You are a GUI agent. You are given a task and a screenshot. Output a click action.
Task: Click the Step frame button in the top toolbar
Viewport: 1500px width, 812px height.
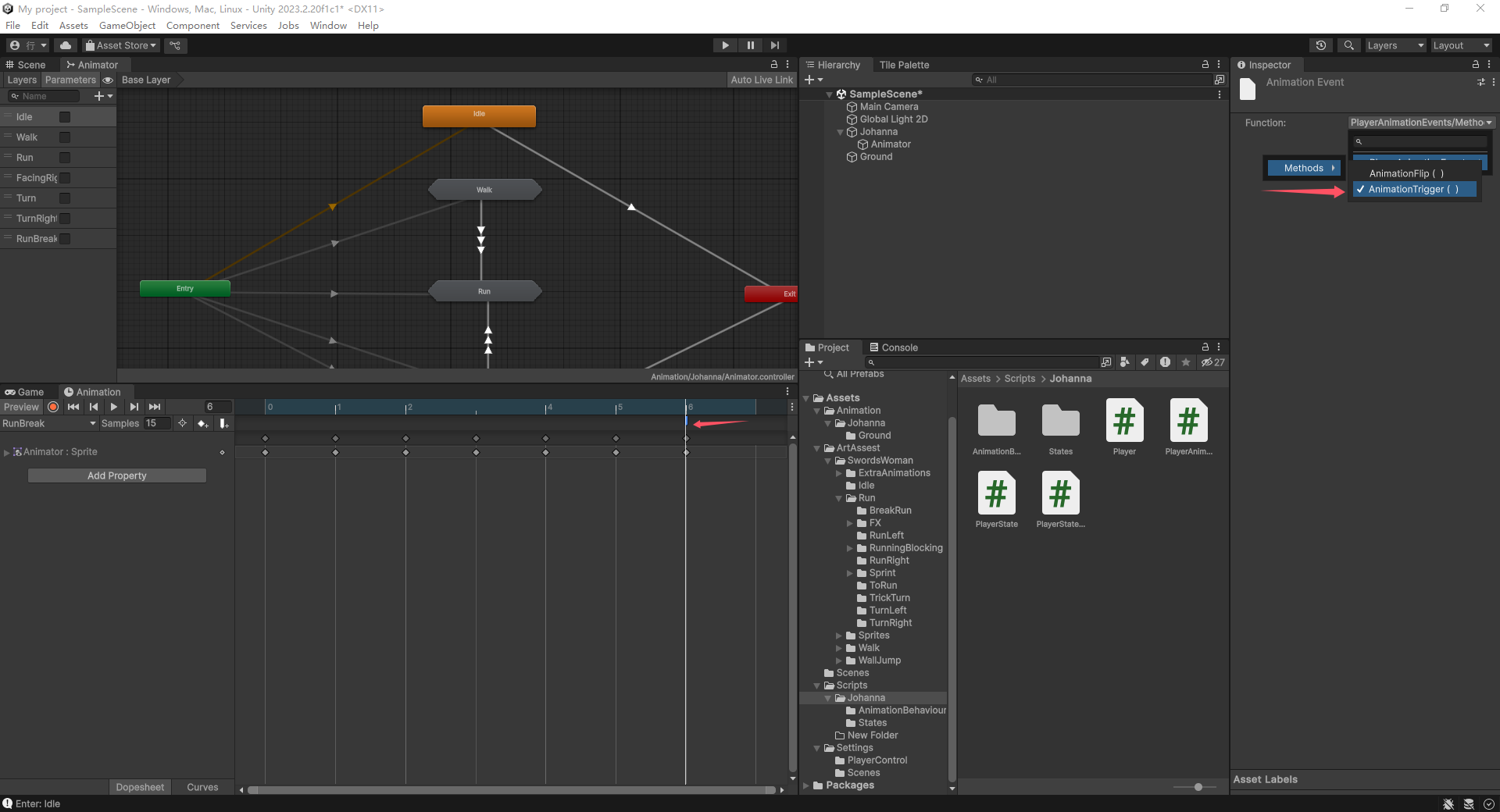774,45
